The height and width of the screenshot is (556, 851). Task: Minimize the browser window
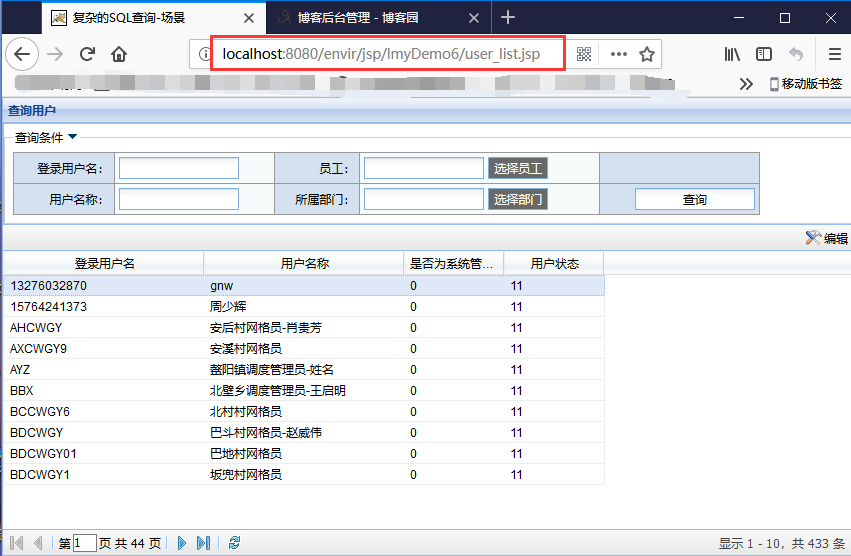[739, 18]
